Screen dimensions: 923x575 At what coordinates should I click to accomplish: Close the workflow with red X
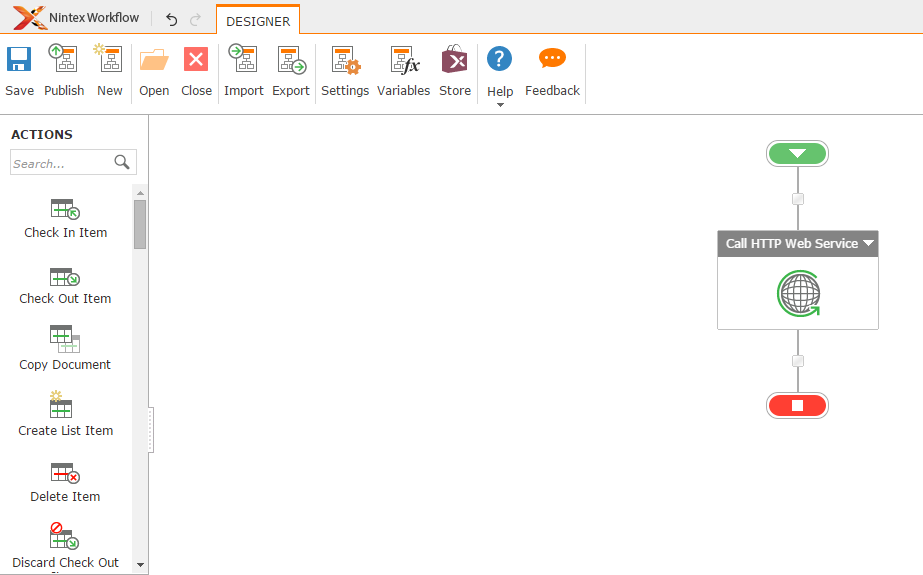(x=196, y=59)
